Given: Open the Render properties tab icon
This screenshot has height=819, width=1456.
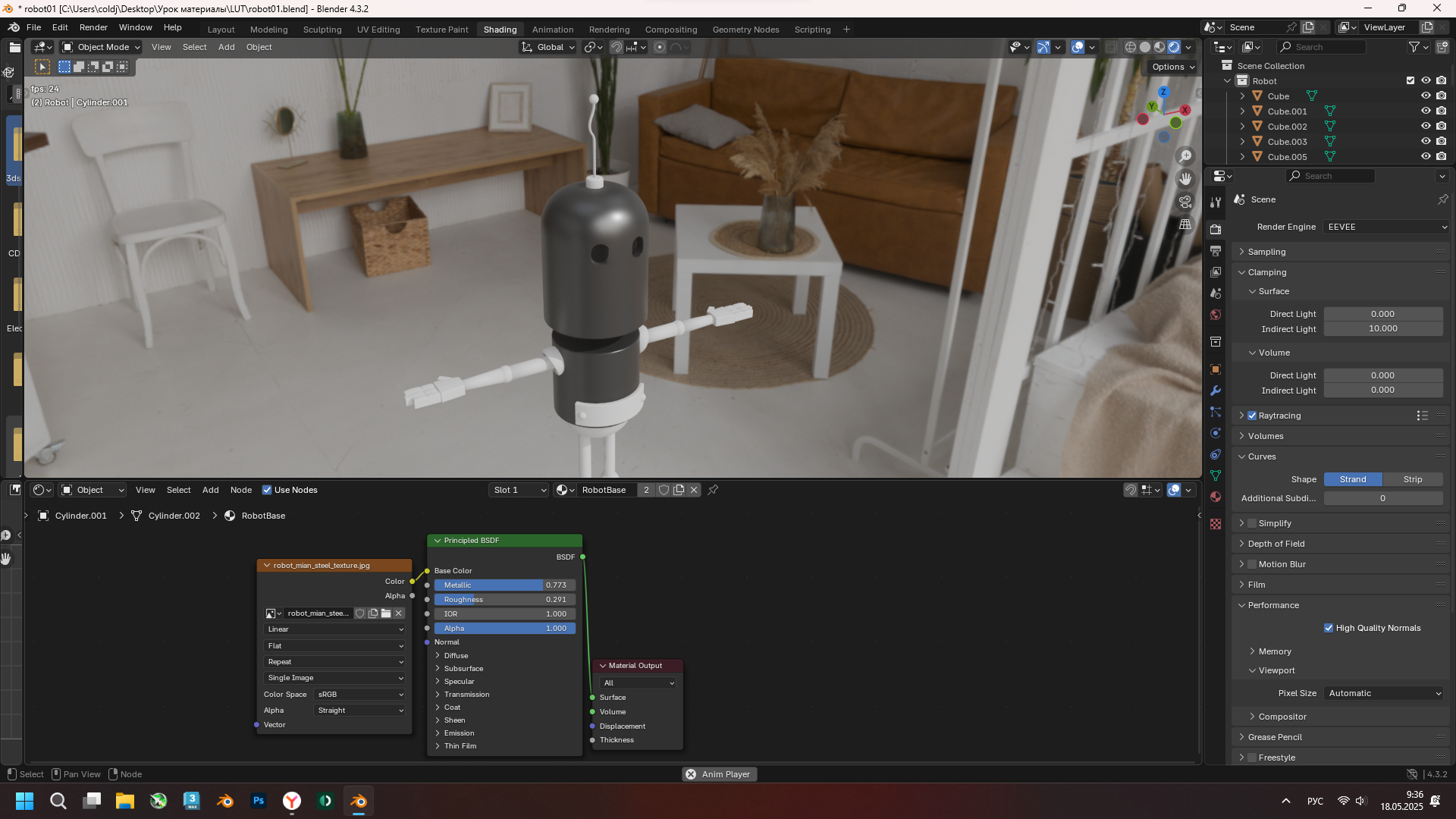Looking at the screenshot, I should tap(1216, 230).
